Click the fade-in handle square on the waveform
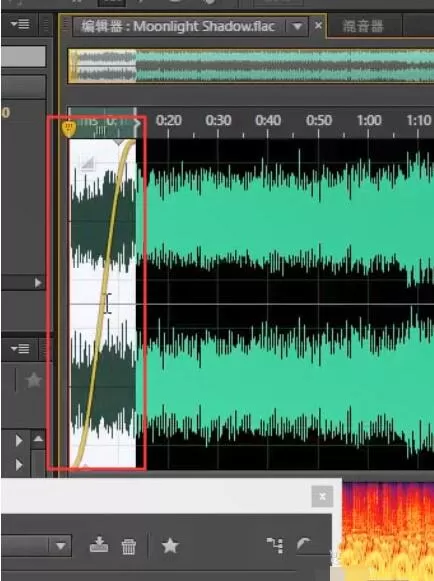Screen dimensions: 434x581 87,163
